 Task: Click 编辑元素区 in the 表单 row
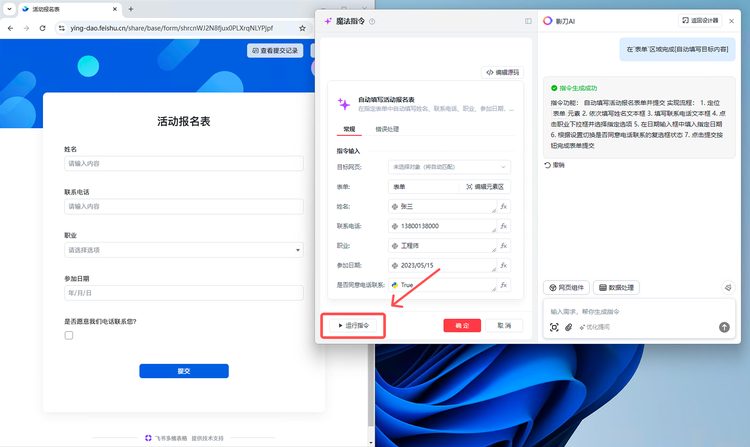pos(485,187)
